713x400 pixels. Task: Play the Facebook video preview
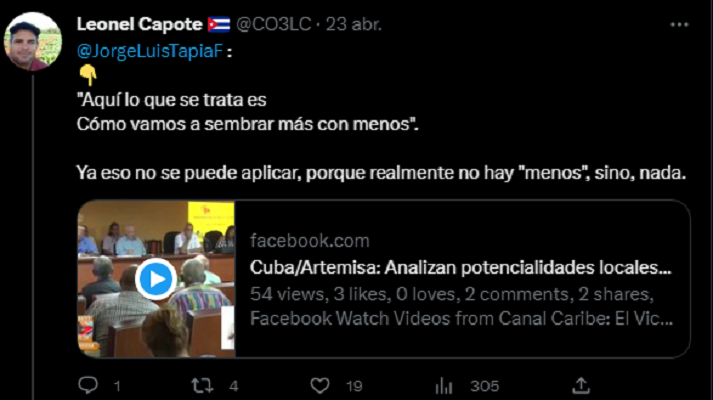[x=156, y=279]
